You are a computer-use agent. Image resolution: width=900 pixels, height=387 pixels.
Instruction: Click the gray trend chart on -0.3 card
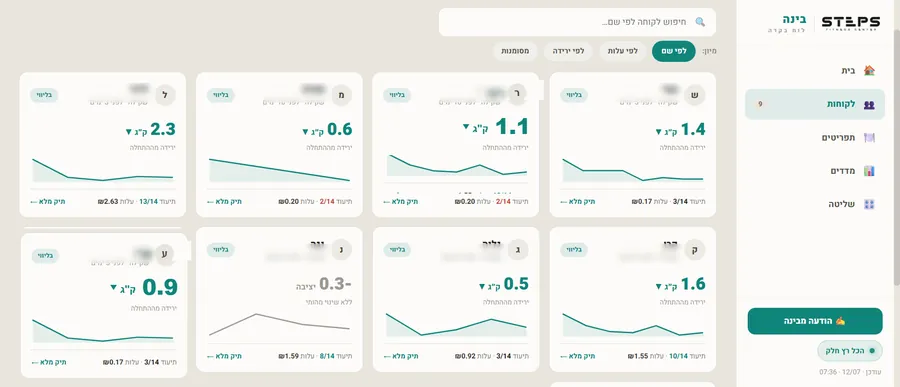coord(280,325)
